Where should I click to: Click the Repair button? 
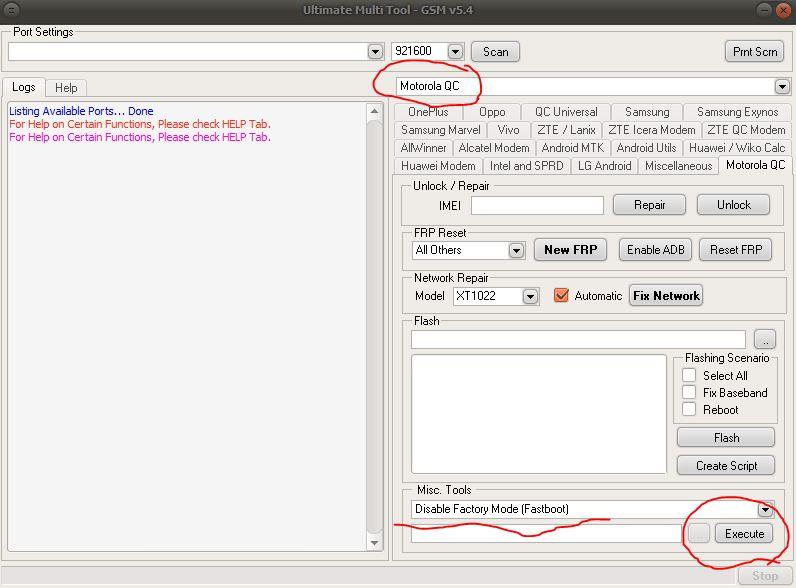click(x=649, y=205)
